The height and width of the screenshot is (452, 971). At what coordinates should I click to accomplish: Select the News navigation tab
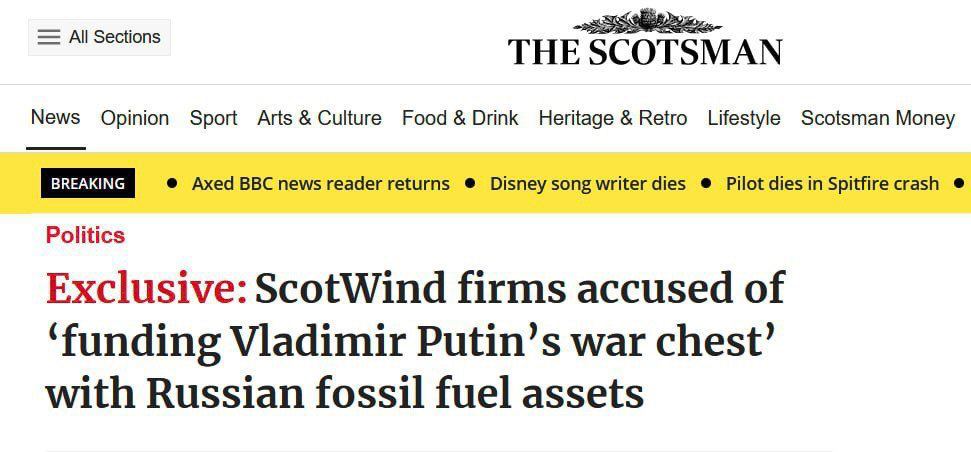tap(55, 117)
